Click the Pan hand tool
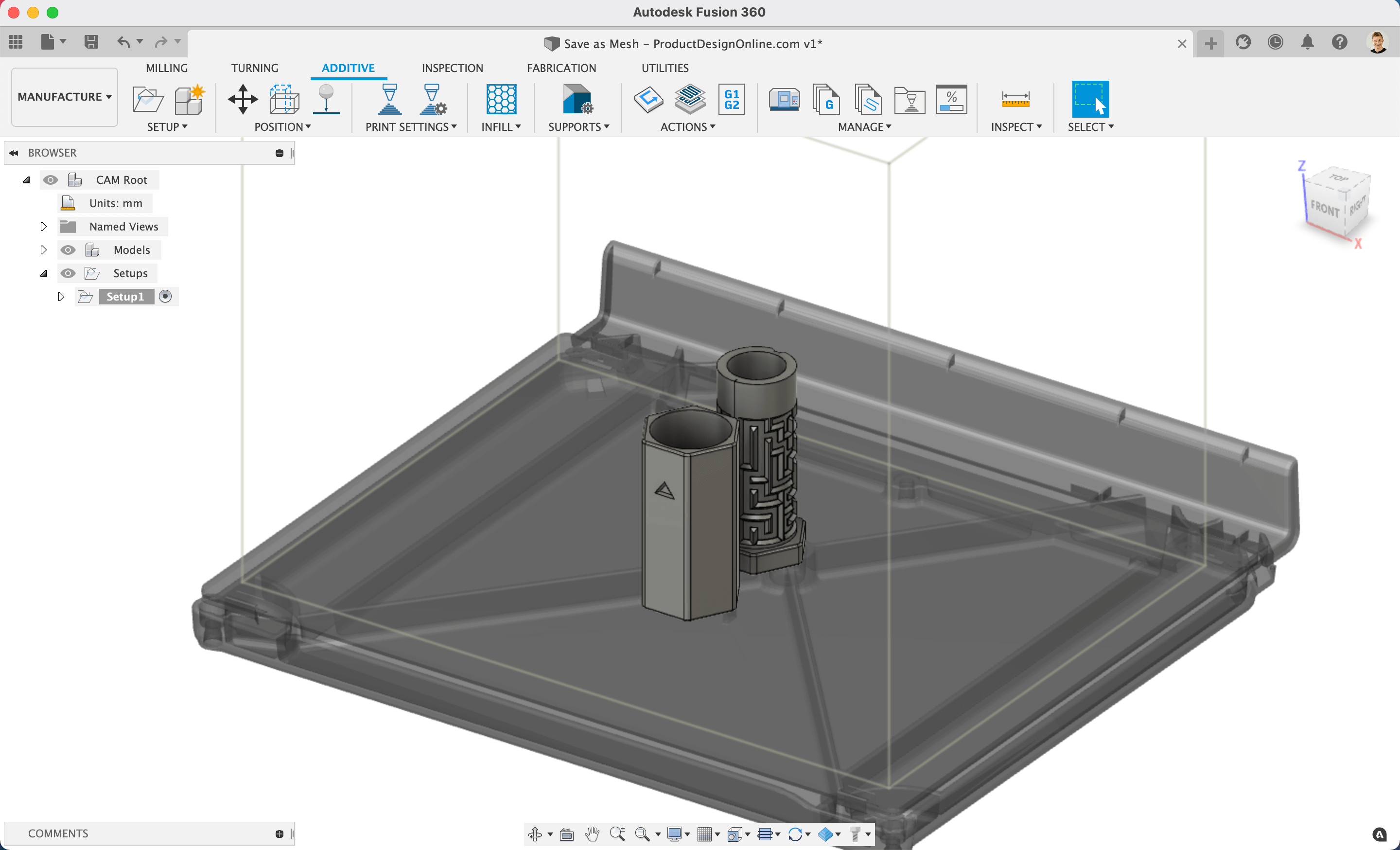The width and height of the screenshot is (1400, 850). (x=592, y=834)
